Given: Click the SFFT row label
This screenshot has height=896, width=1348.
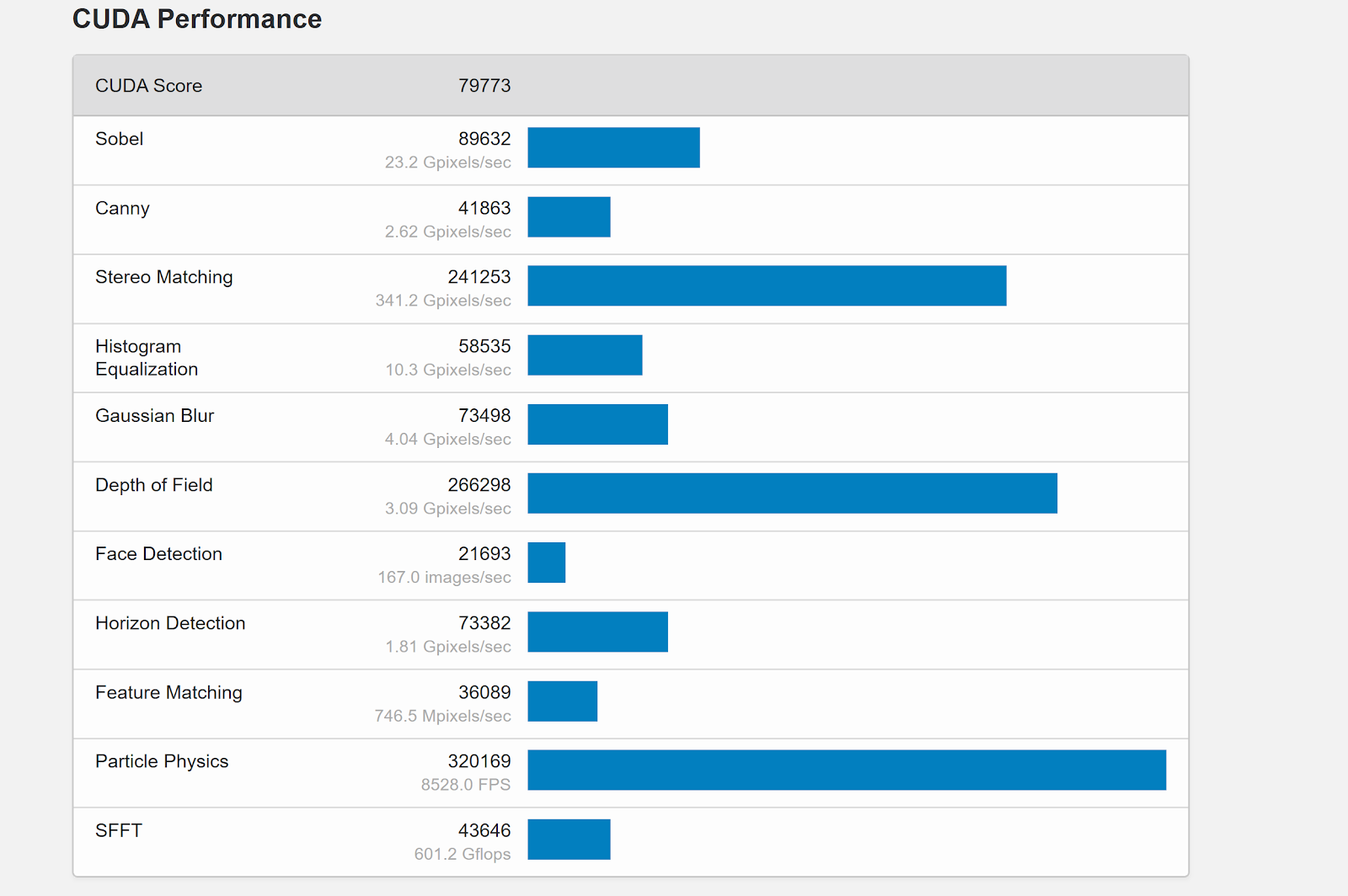Looking at the screenshot, I should click(x=119, y=831).
